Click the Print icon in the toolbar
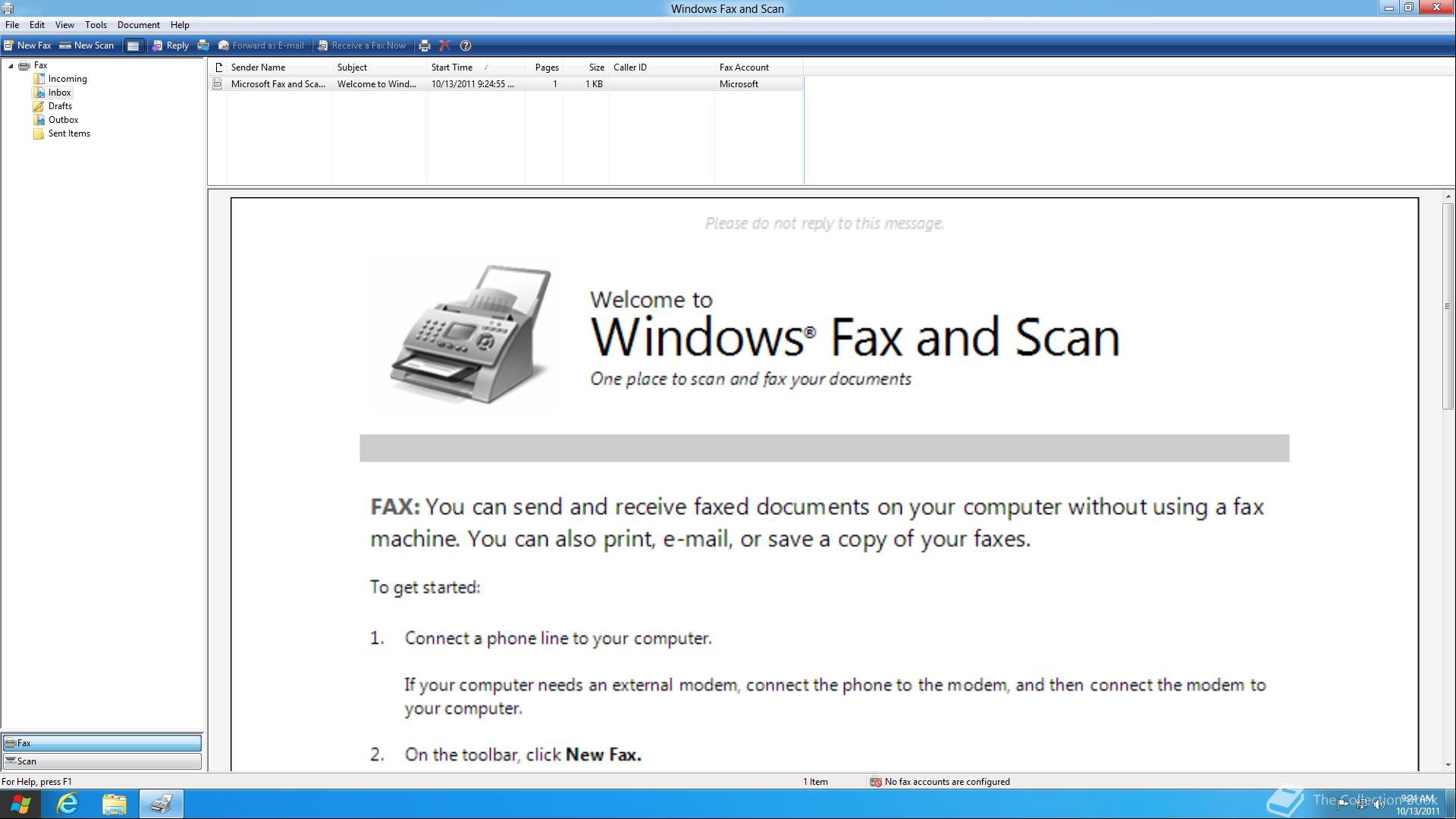1456x819 pixels. [425, 45]
